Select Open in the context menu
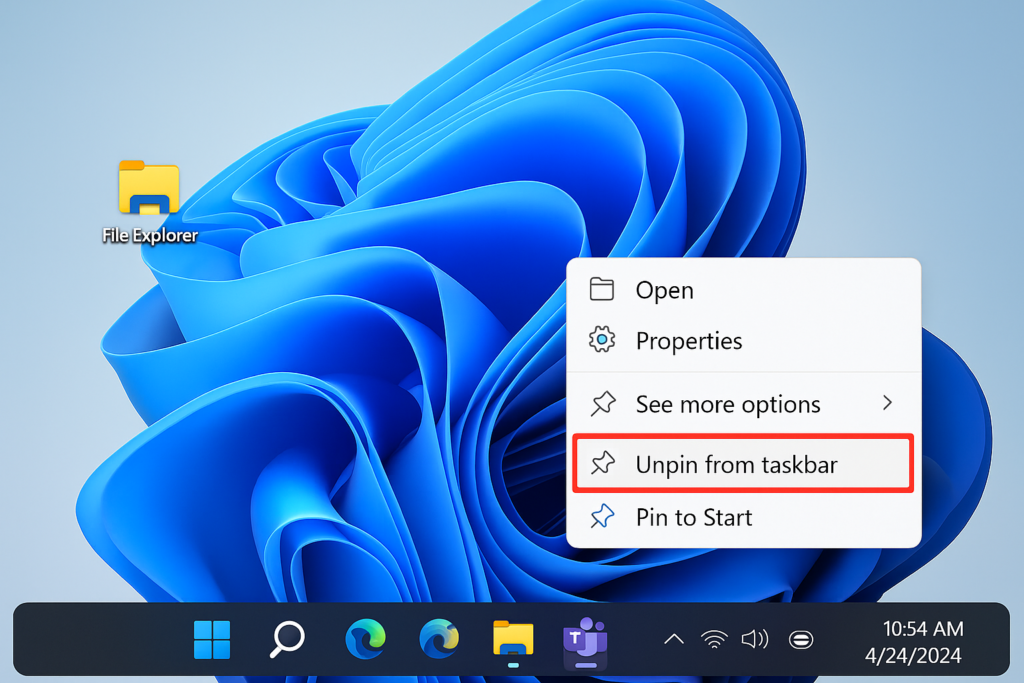This screenshot has width=1024, height=683. pos(743,289)
